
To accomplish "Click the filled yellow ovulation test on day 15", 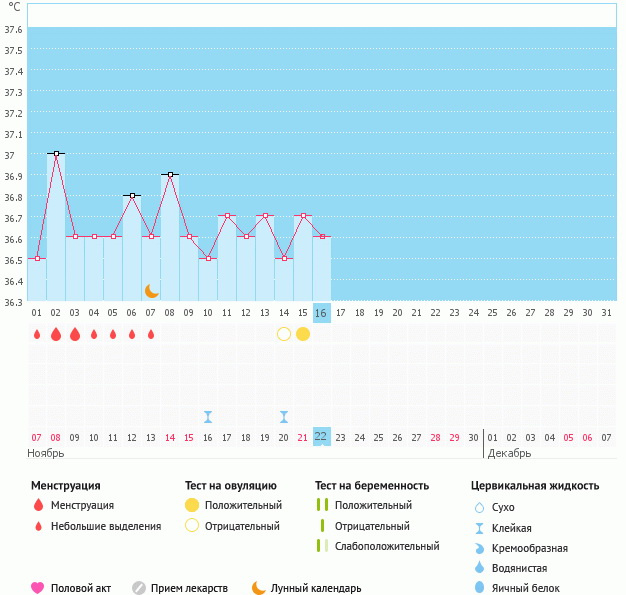I will pos(303,334).
